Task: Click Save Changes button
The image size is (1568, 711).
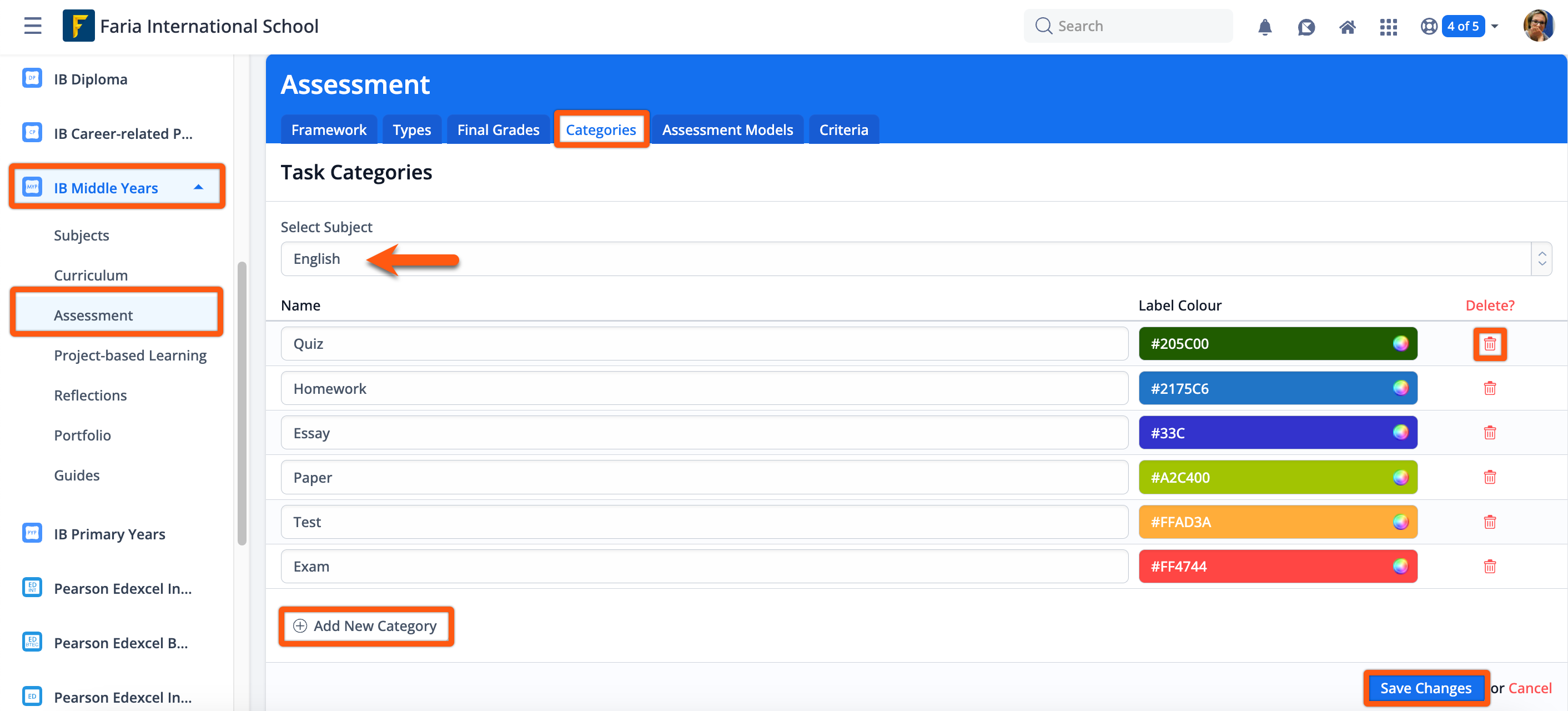Action: pos(1425,688)
